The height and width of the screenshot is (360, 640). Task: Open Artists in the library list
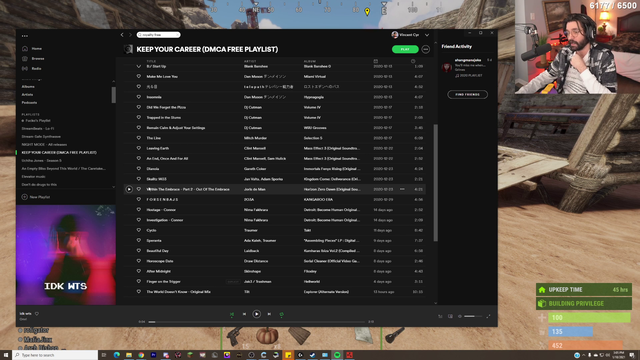27,95
